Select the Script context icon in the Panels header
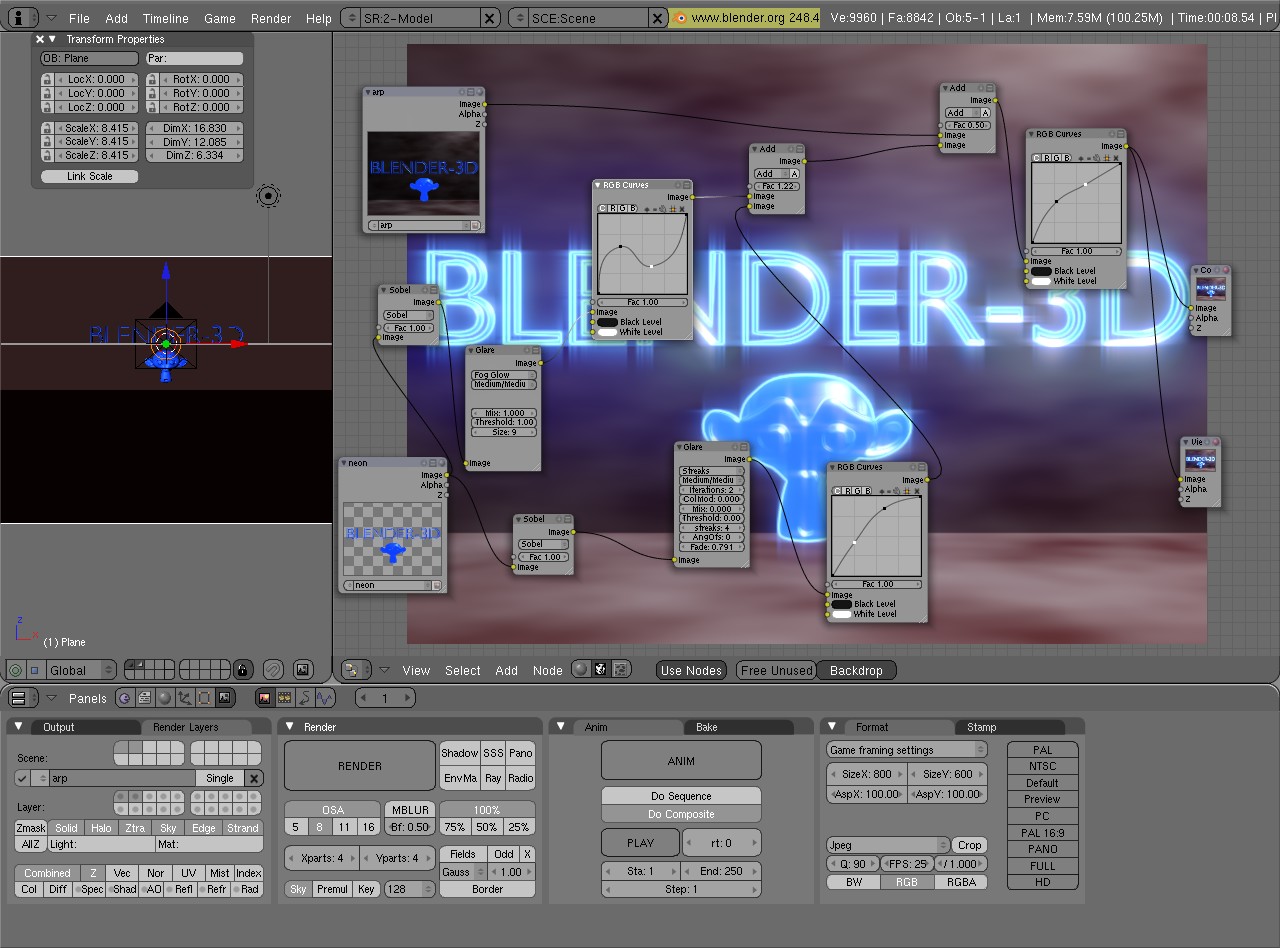The image size is (1280, 948). coord(145,698)
